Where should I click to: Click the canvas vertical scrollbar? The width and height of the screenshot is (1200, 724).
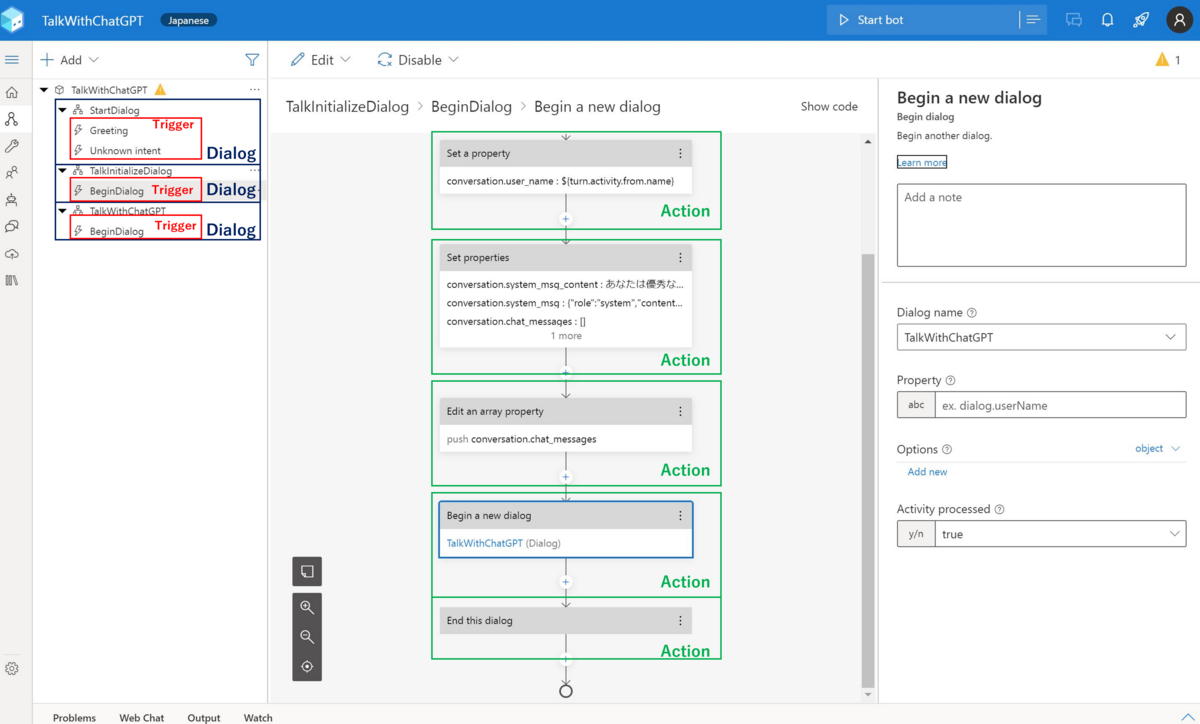(868, 470)
